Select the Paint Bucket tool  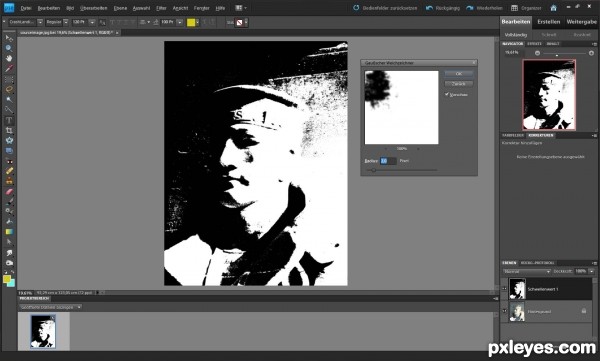click(9, 222)
